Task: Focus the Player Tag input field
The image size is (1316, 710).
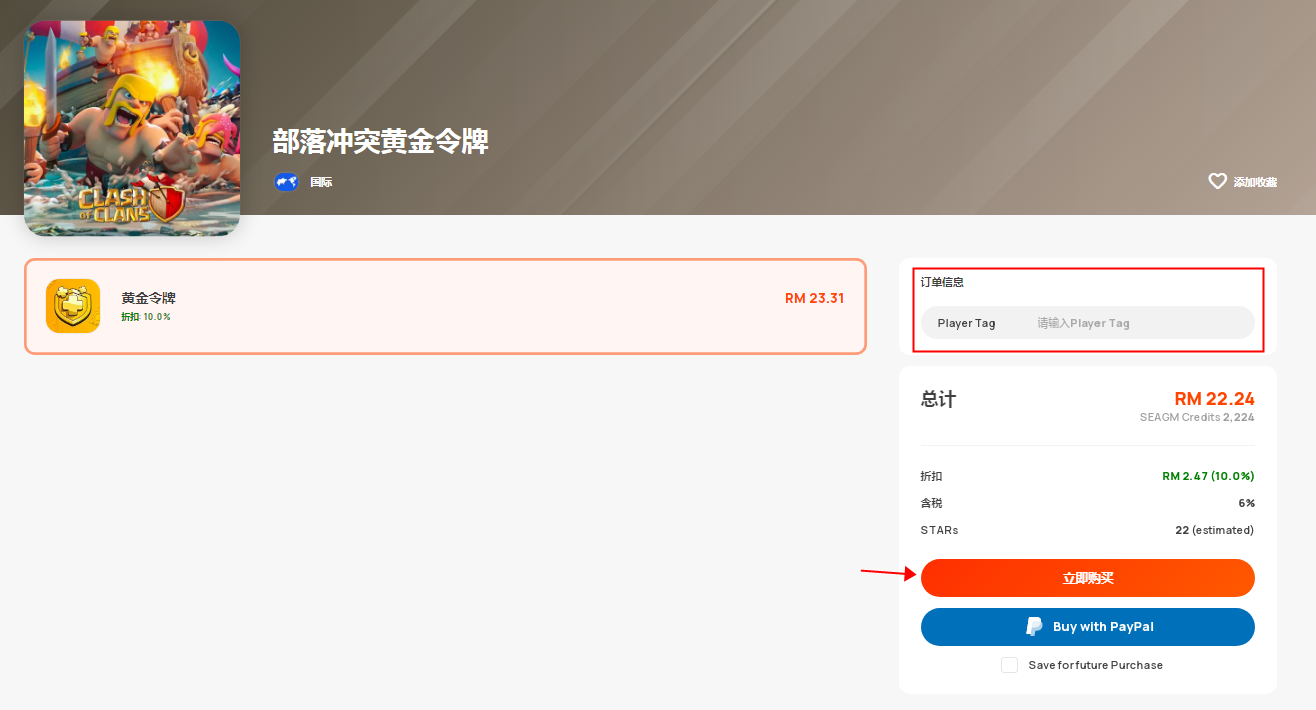Action: tap(1088, 323)
